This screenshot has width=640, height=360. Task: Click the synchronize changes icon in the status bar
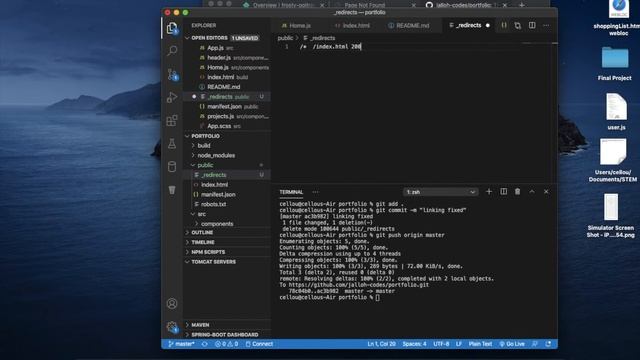[204, 344]
